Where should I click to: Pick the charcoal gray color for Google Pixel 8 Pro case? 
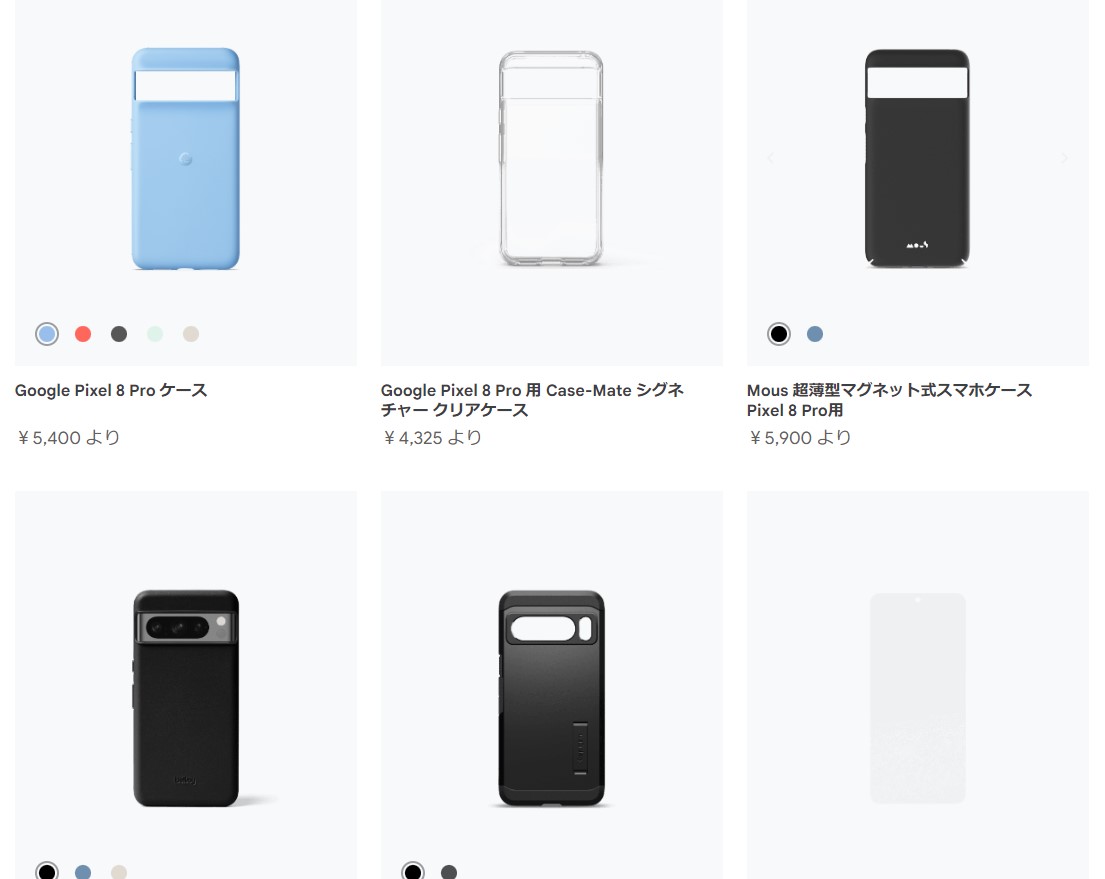(119, 334)
